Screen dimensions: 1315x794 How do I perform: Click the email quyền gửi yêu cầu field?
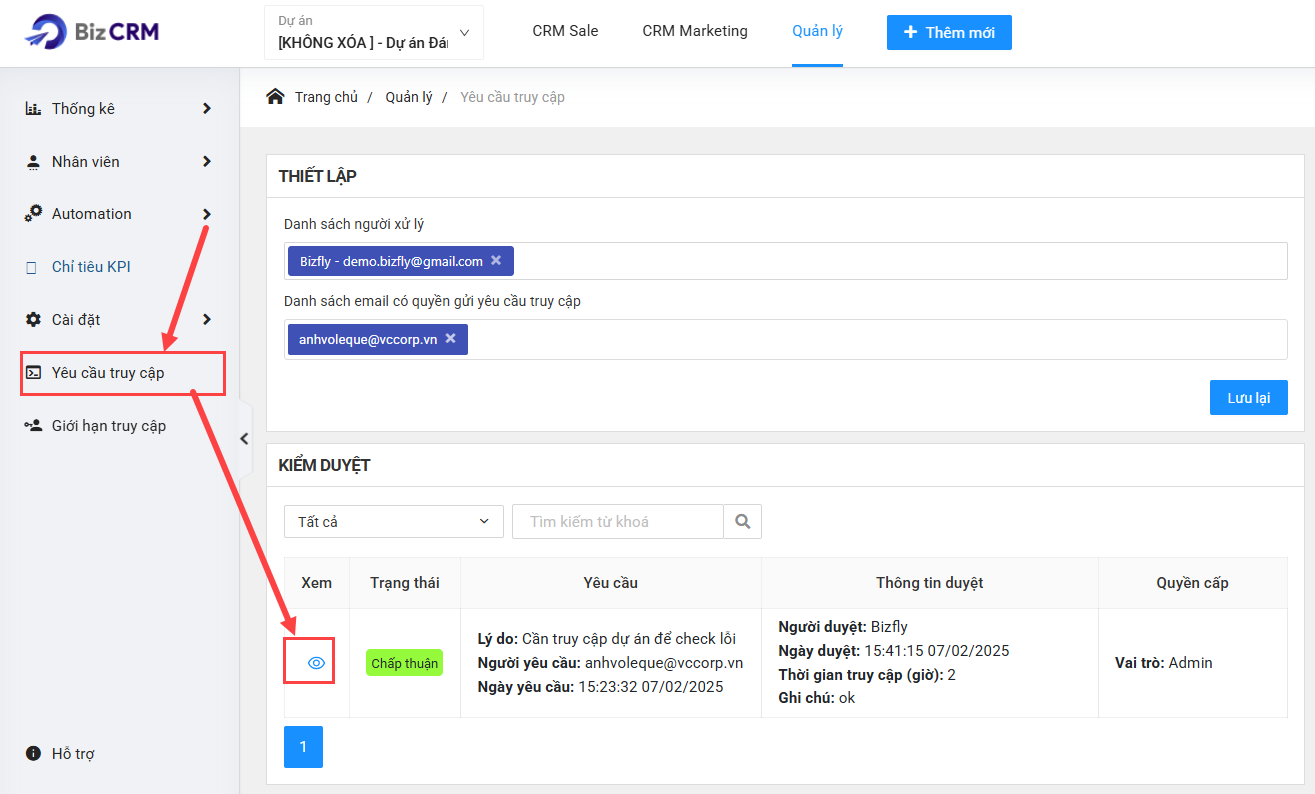[x=785, y=339]
